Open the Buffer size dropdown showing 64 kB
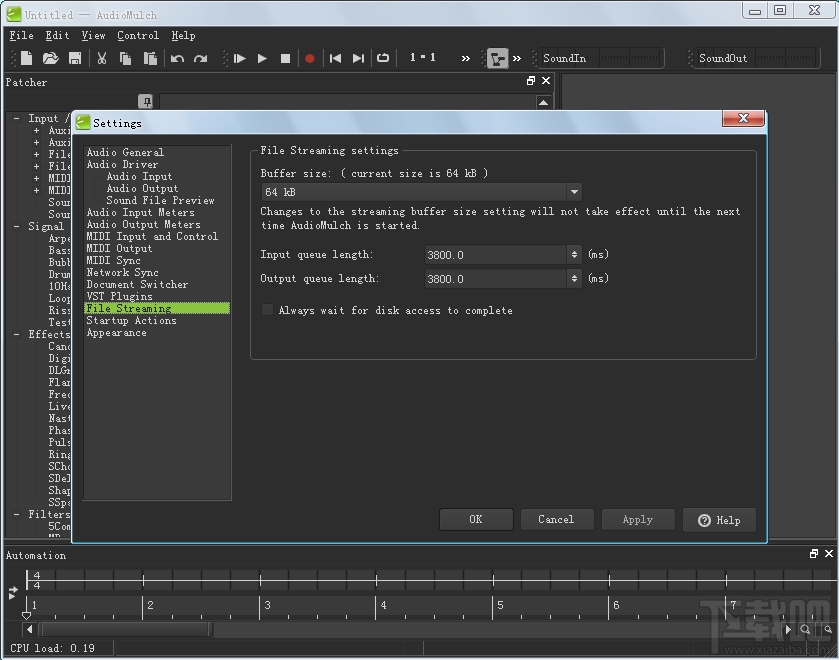839x660 pixels. coord(573,191)
